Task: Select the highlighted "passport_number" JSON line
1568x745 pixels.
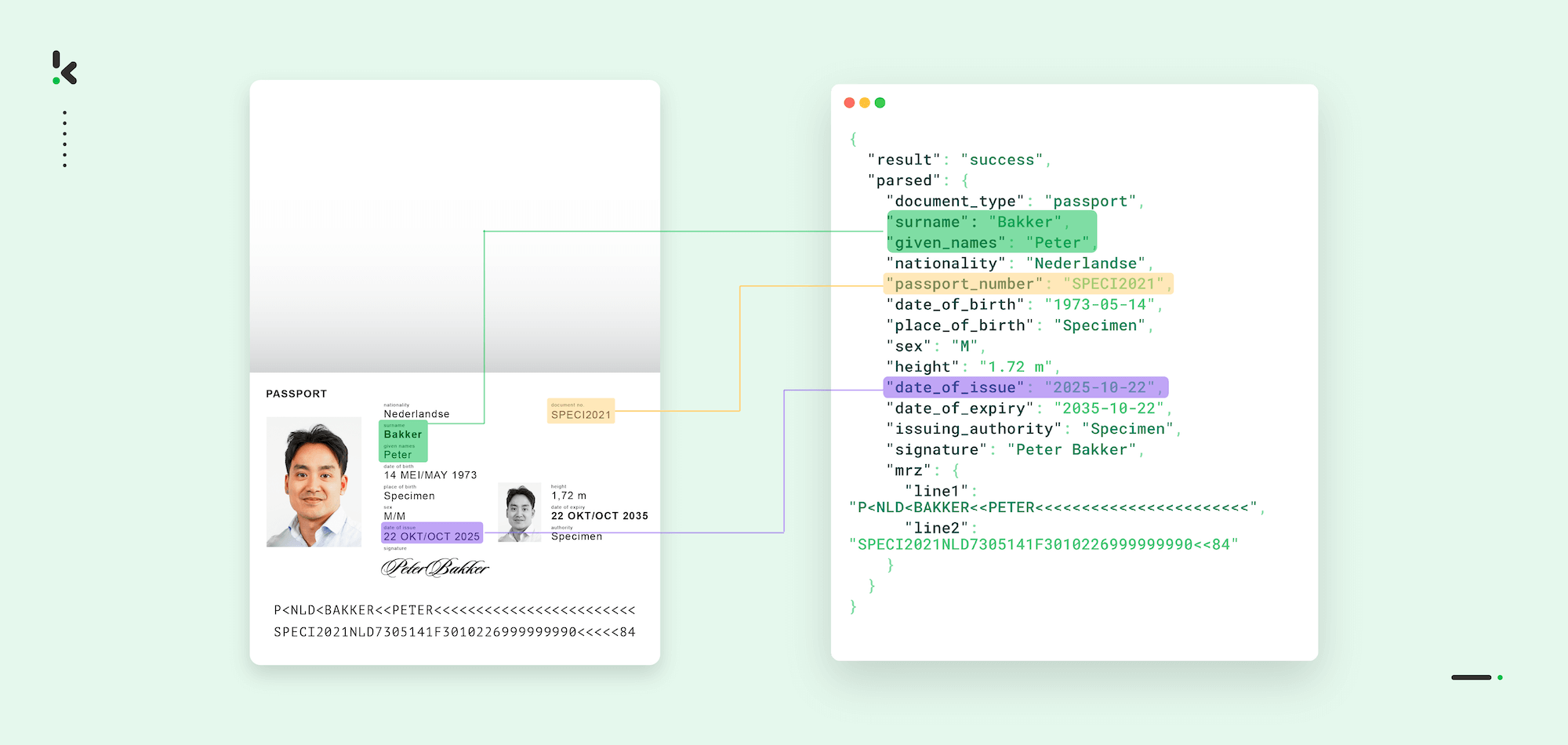Action: [x=1027, y=284]
